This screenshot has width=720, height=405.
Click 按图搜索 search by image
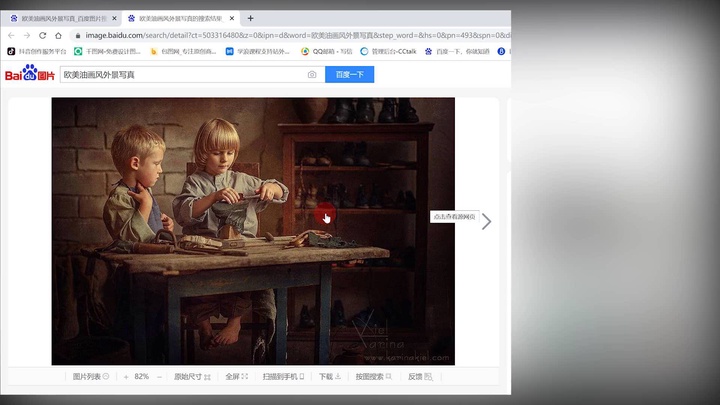tap(373, 377)
